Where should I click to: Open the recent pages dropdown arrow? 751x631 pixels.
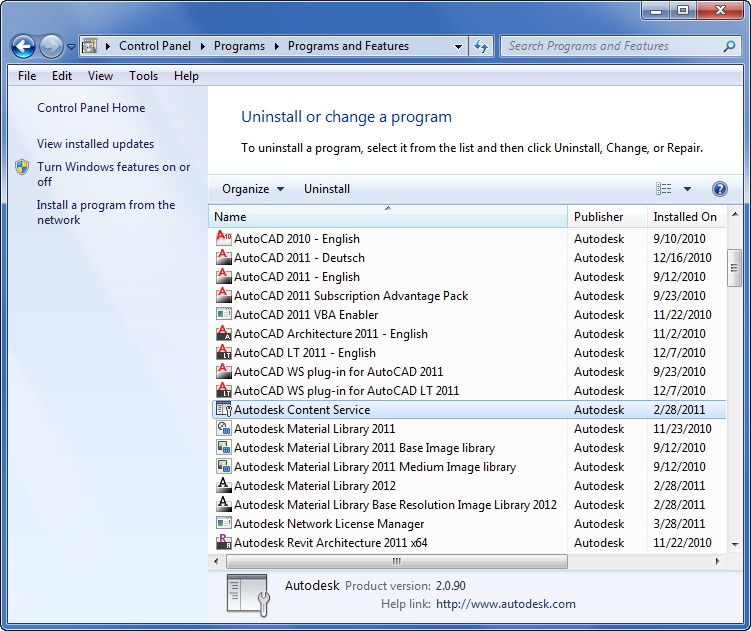[x=71, y=46]
